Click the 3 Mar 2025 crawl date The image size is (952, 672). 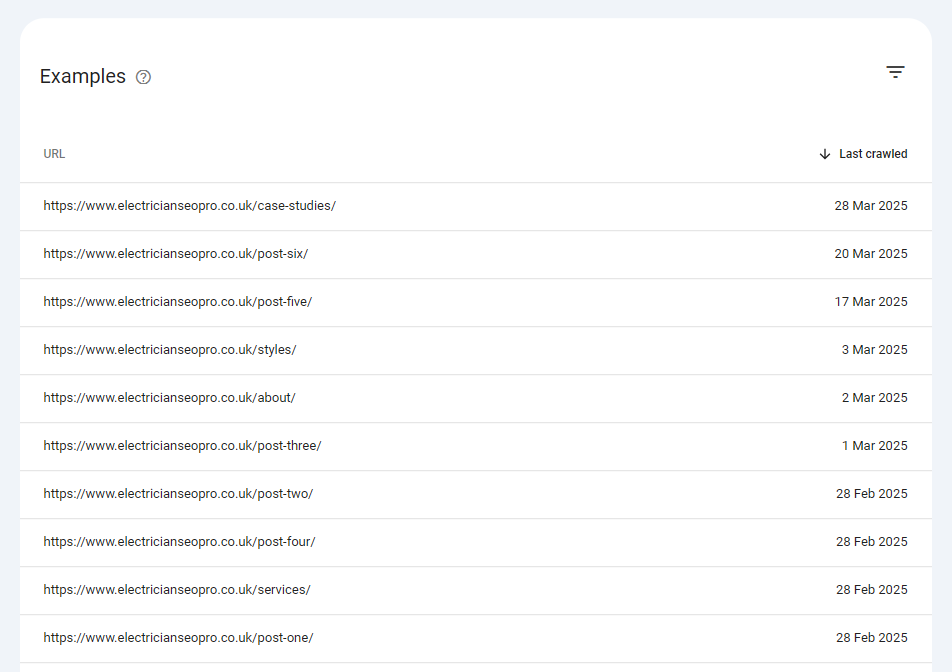click(874, 350)
